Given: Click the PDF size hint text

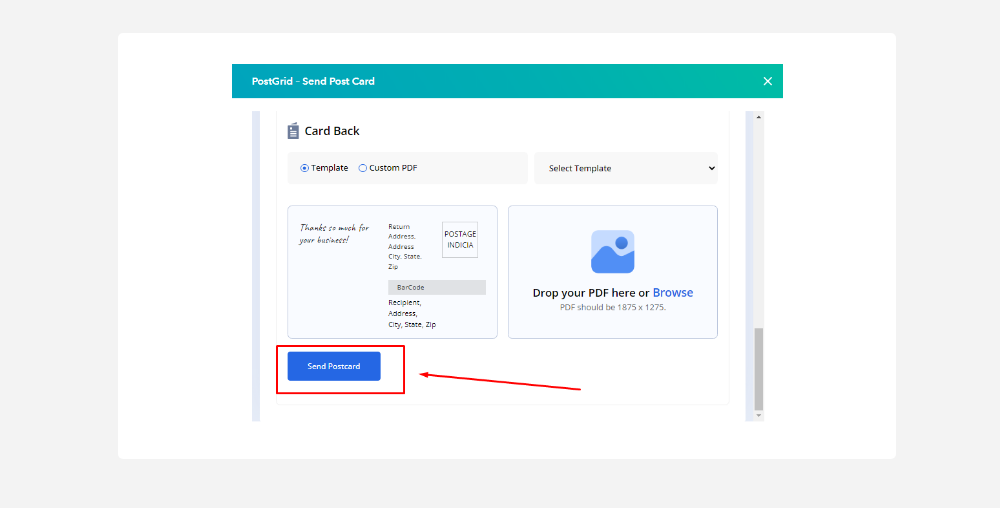Looking at the screenshot, I should tap(612, 307).
